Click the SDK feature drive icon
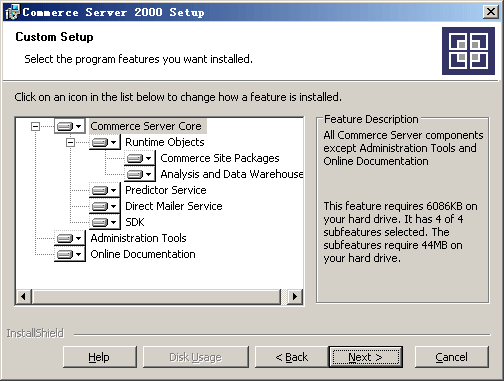 tap(105, 222)
